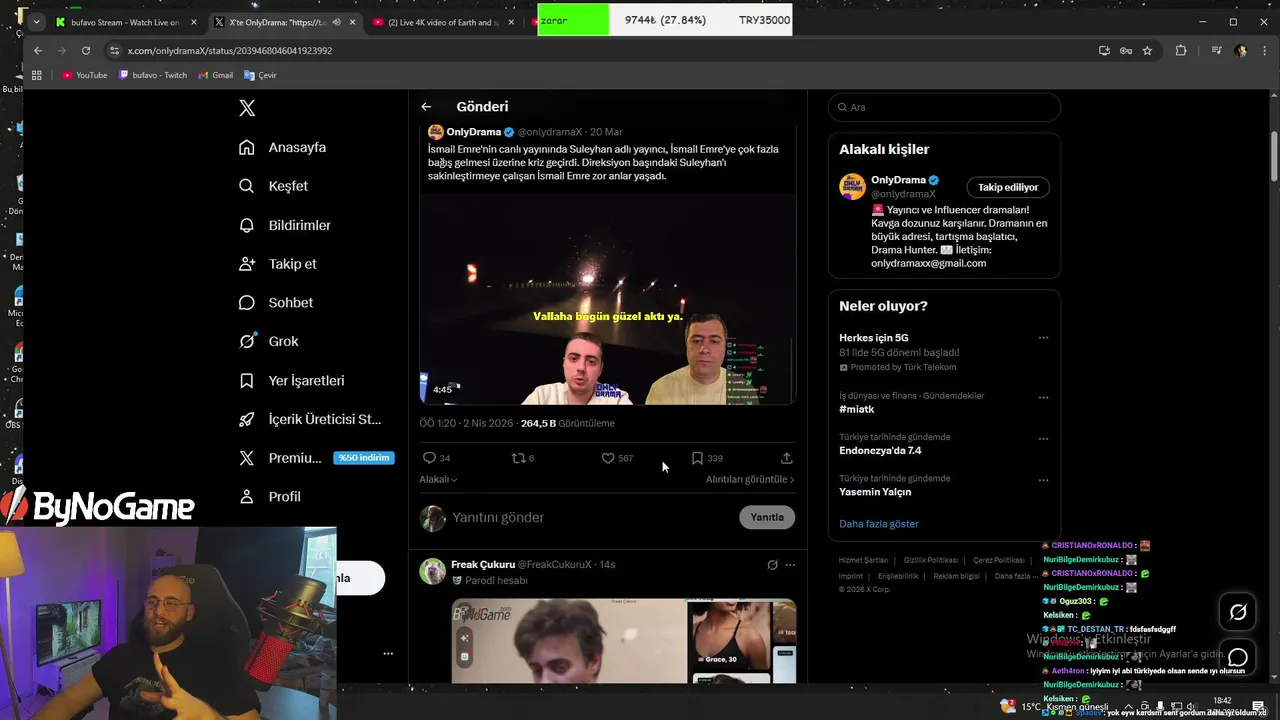Close the bufavo Stream tab
Image resolution: width=1280 pixels, height=720 pixels.
pos(194,22)
